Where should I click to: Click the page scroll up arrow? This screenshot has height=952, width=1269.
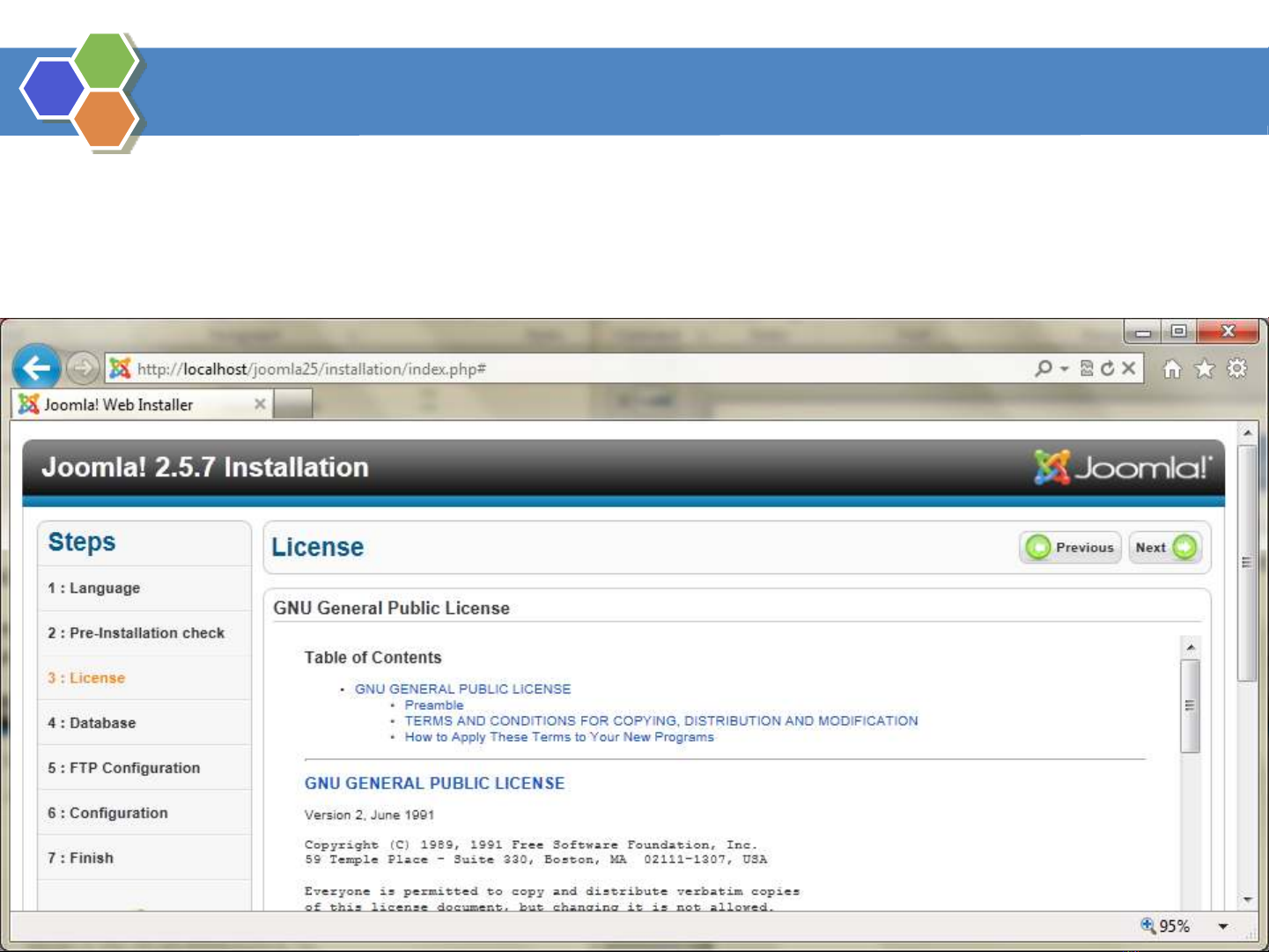[1248, 432]
